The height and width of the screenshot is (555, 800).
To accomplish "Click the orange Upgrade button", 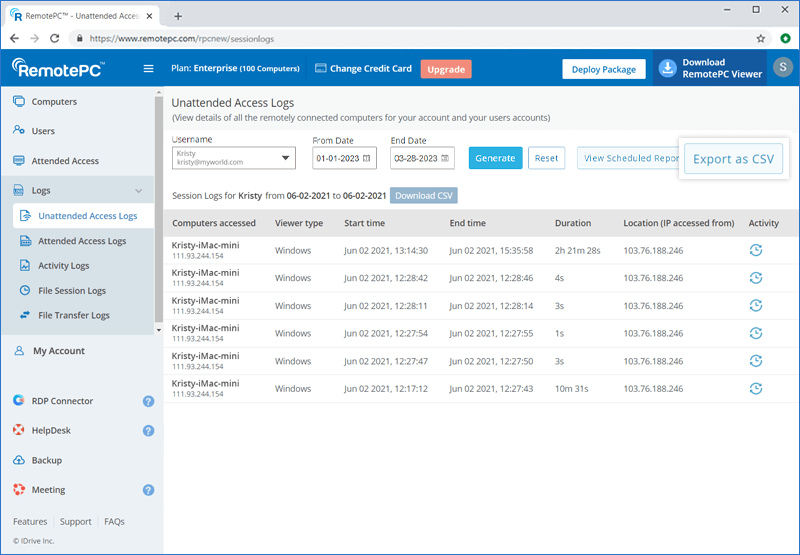I will (446, 69).
